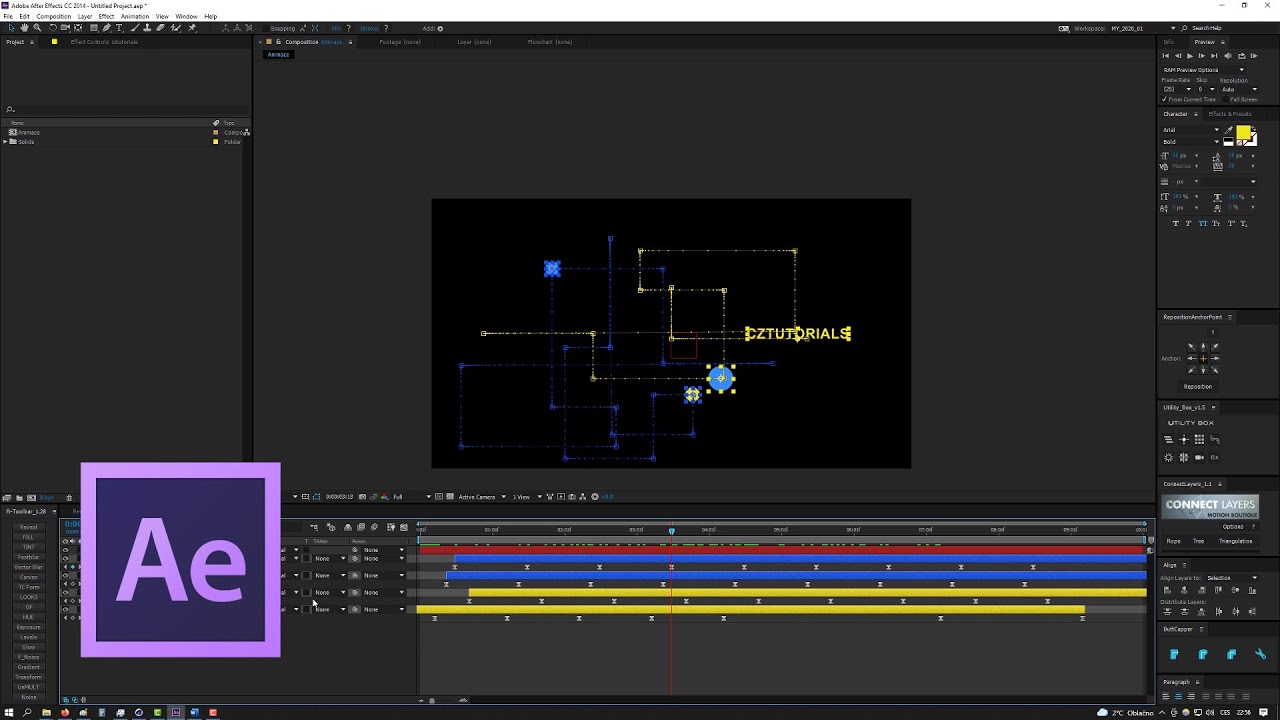Select the Hand tool
The height and width of the screenshot is (720, 1280).
[24, 28]
